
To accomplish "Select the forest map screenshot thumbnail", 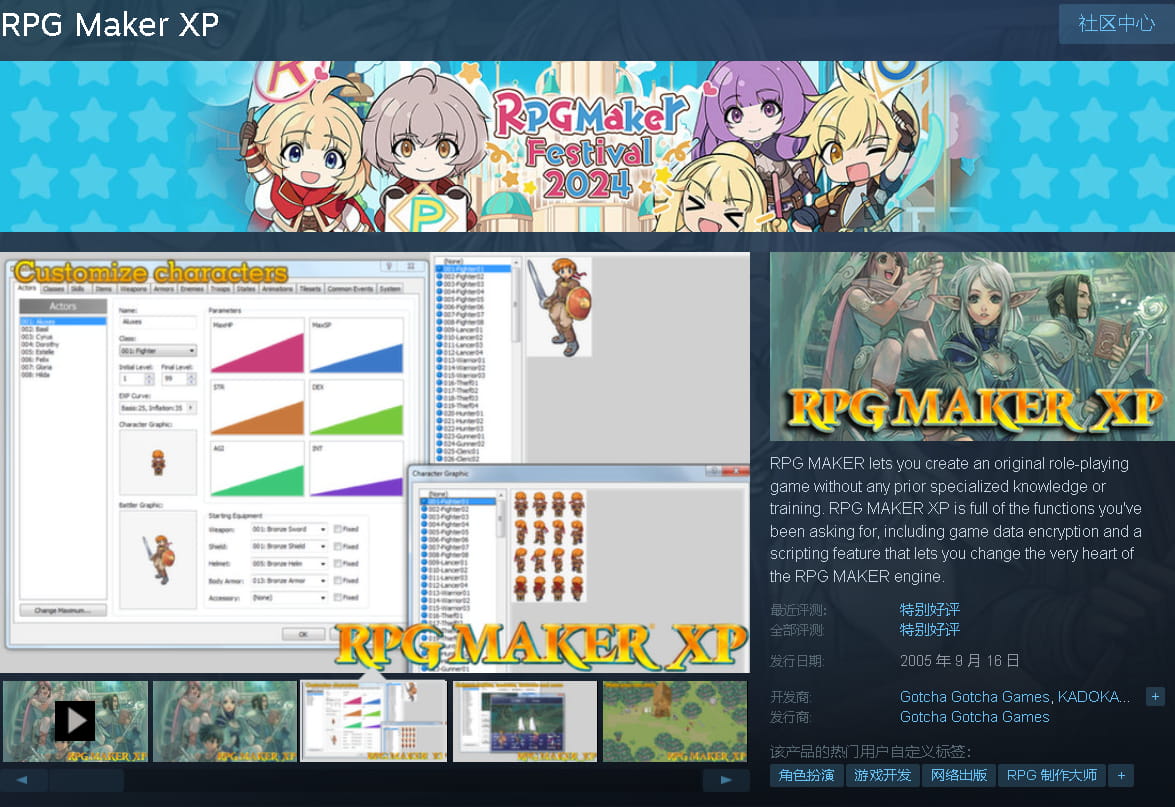I will (675, 721).
